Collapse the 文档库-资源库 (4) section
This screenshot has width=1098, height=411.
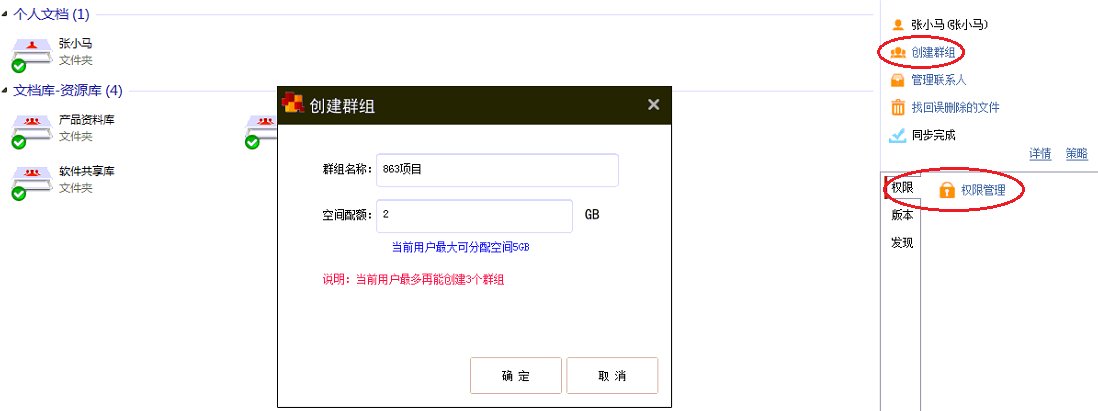point(6,90)
